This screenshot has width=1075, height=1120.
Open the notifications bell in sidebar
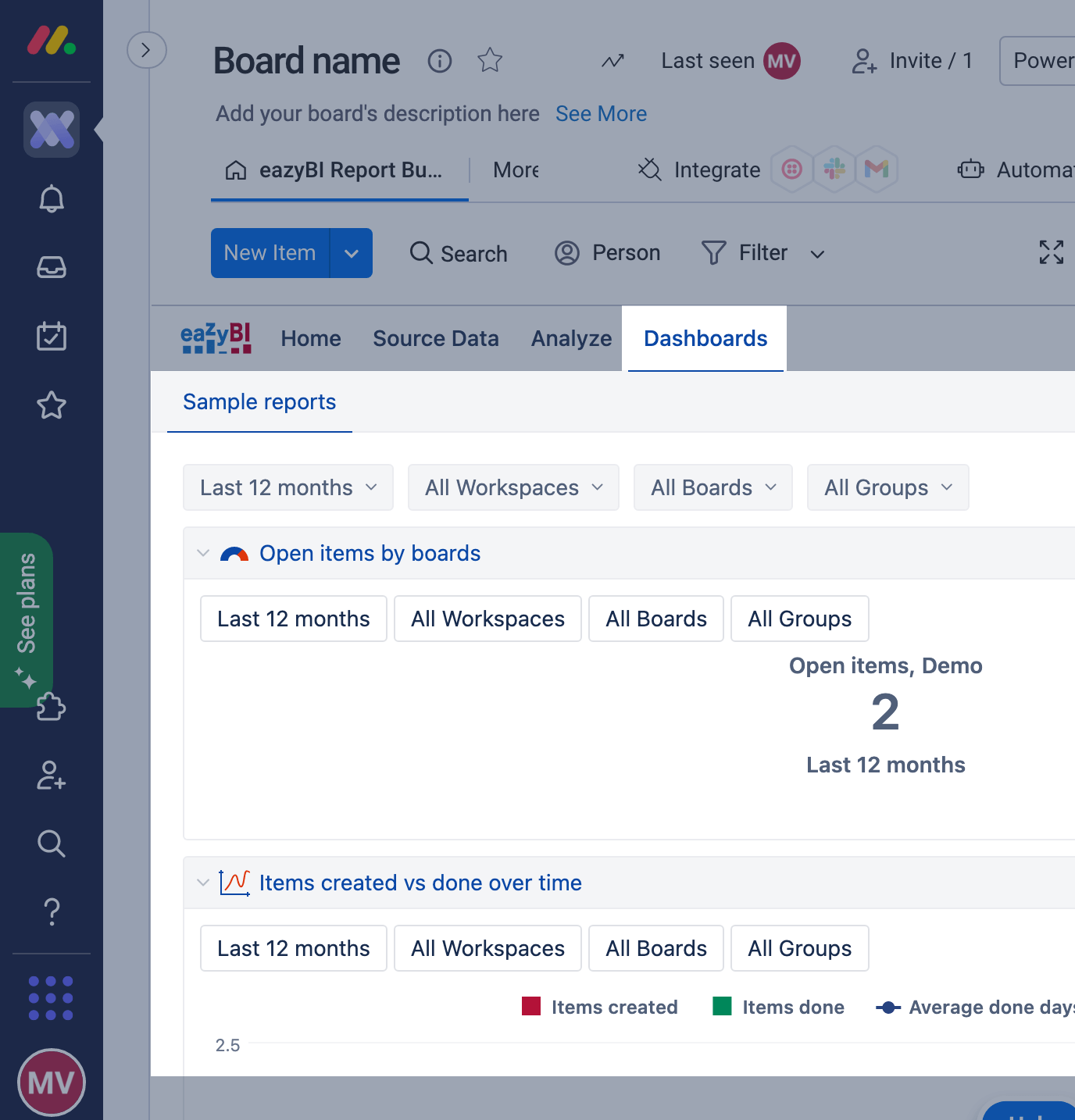pos(52,199)
